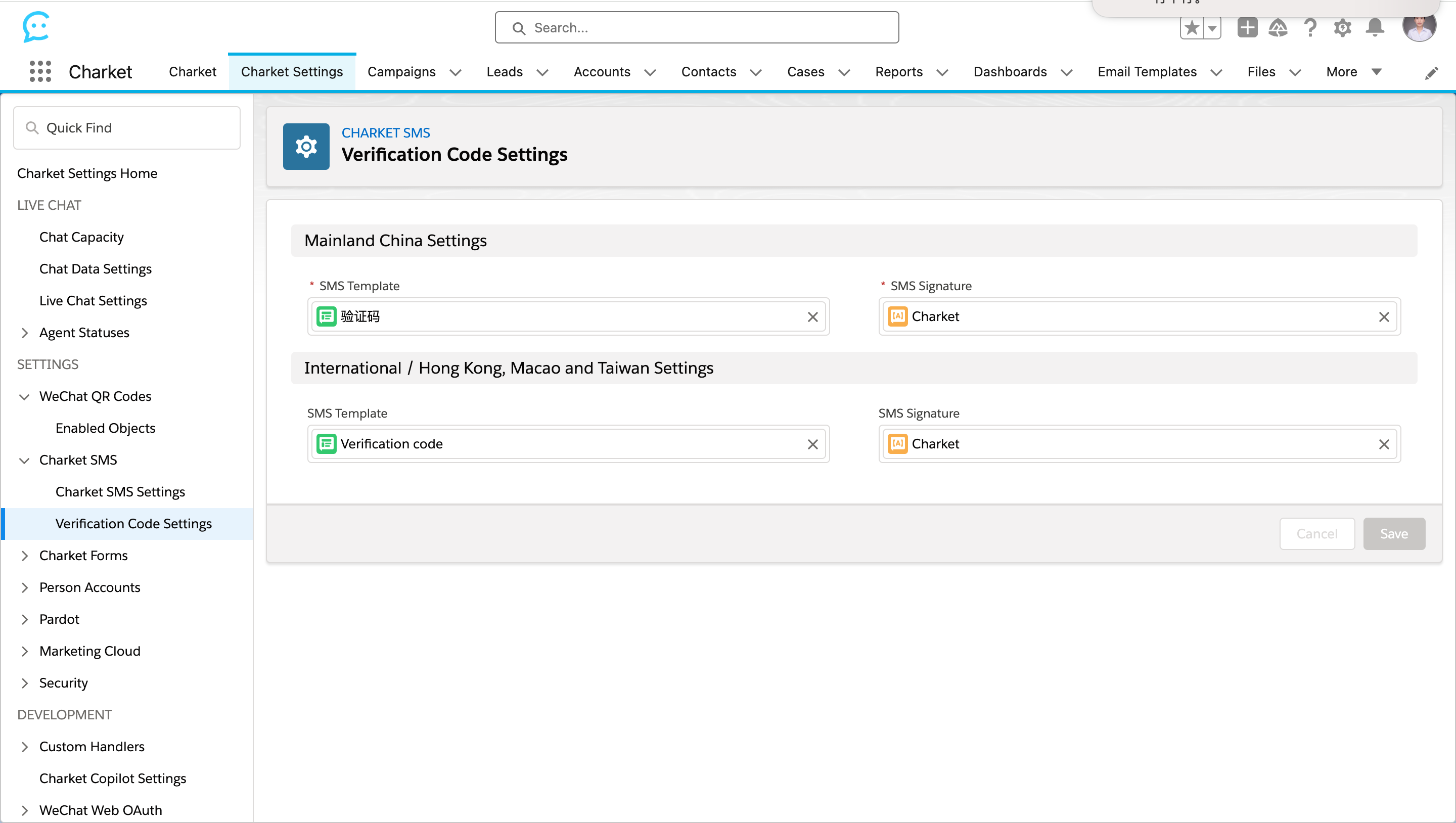Select the Charket Settings tab
This screenshot has height=823, width=1456.
[292, 72]
